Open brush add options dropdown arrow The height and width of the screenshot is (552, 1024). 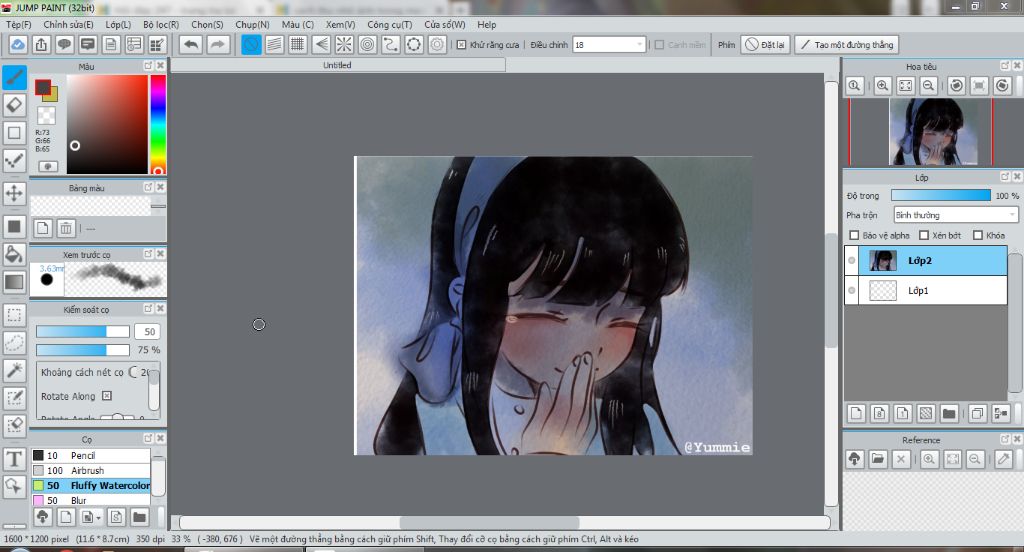click(x=99, y=518)
